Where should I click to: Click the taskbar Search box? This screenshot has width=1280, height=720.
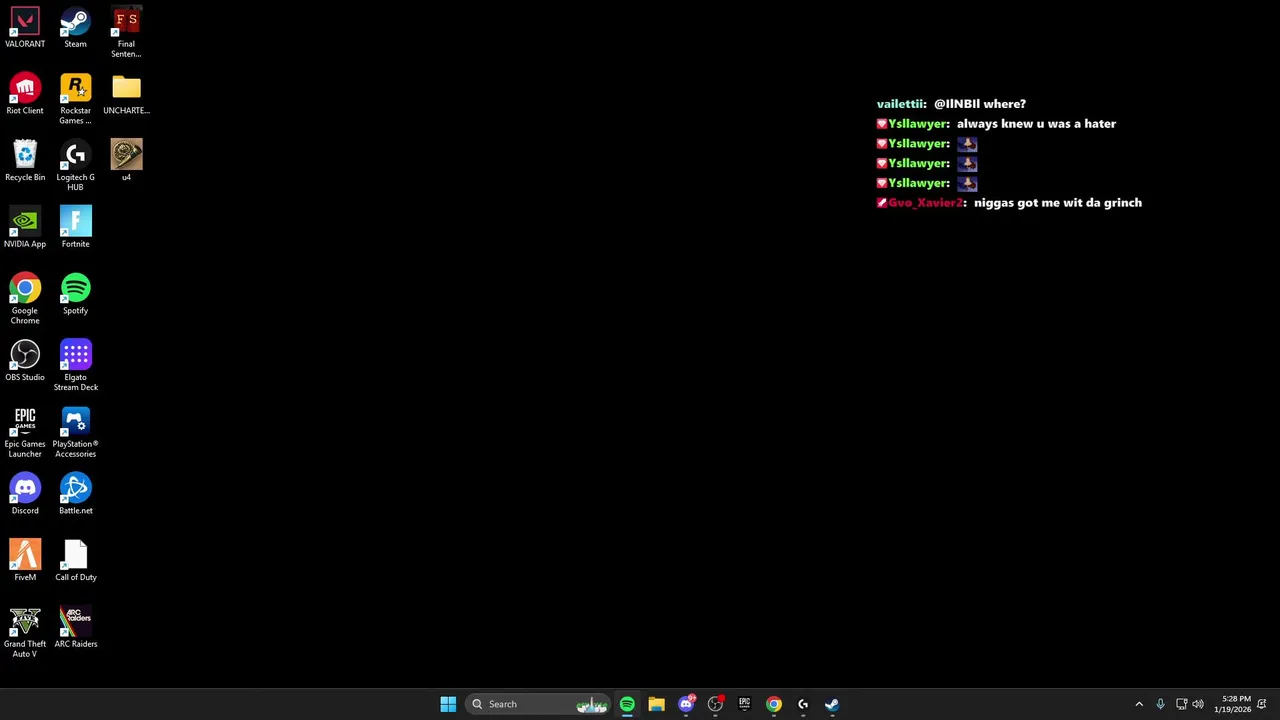pyautogui.click(x=538, y=704)
